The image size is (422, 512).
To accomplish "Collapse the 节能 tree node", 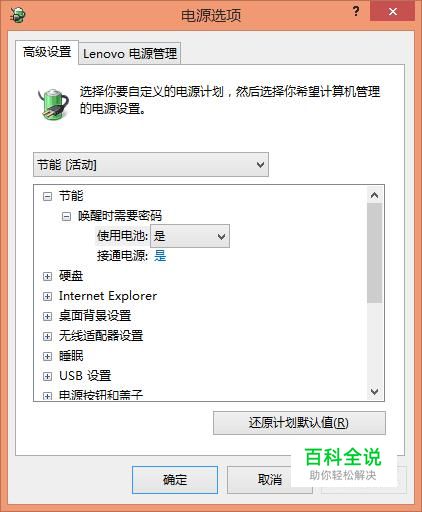I will click(x=47, y=196).
